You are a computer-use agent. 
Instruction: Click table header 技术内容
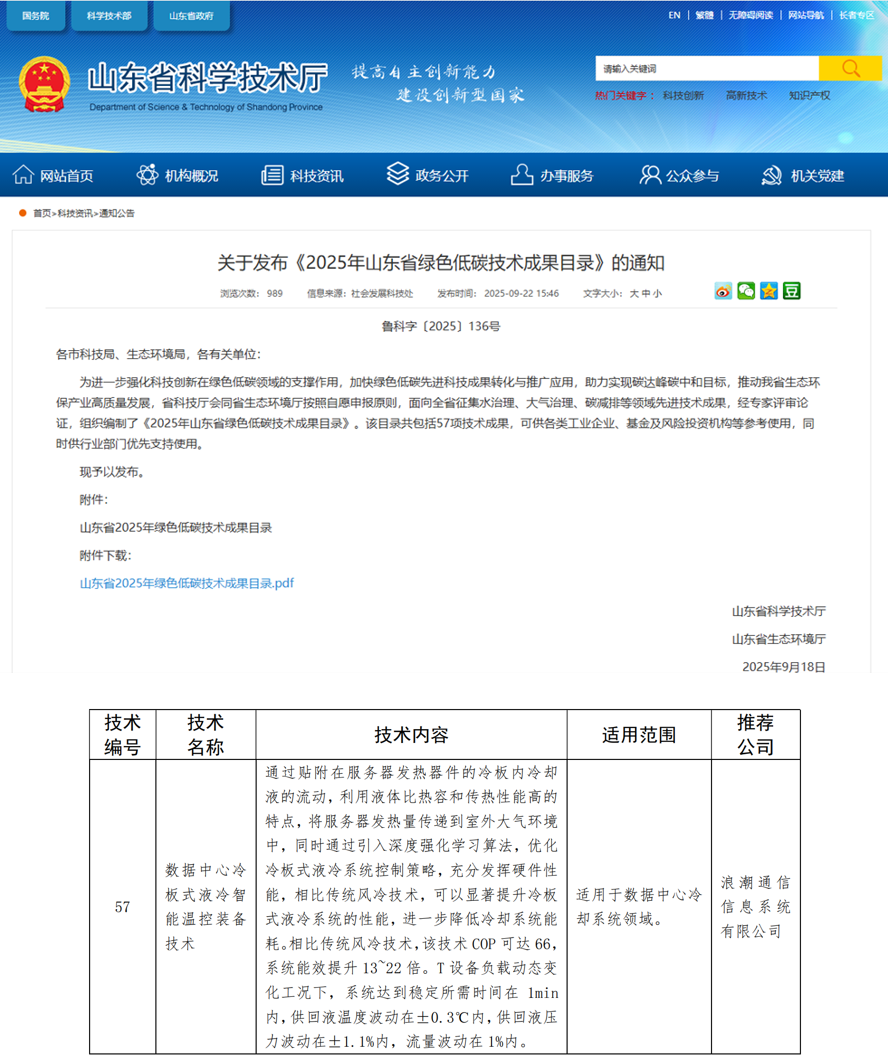point(411,735)
